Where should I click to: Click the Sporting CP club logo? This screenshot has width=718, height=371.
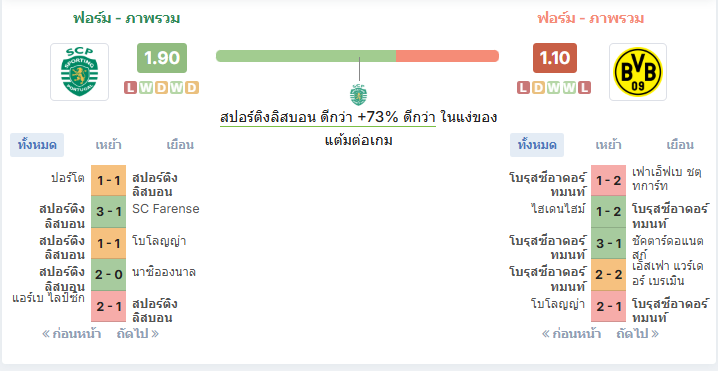(79, 72)
